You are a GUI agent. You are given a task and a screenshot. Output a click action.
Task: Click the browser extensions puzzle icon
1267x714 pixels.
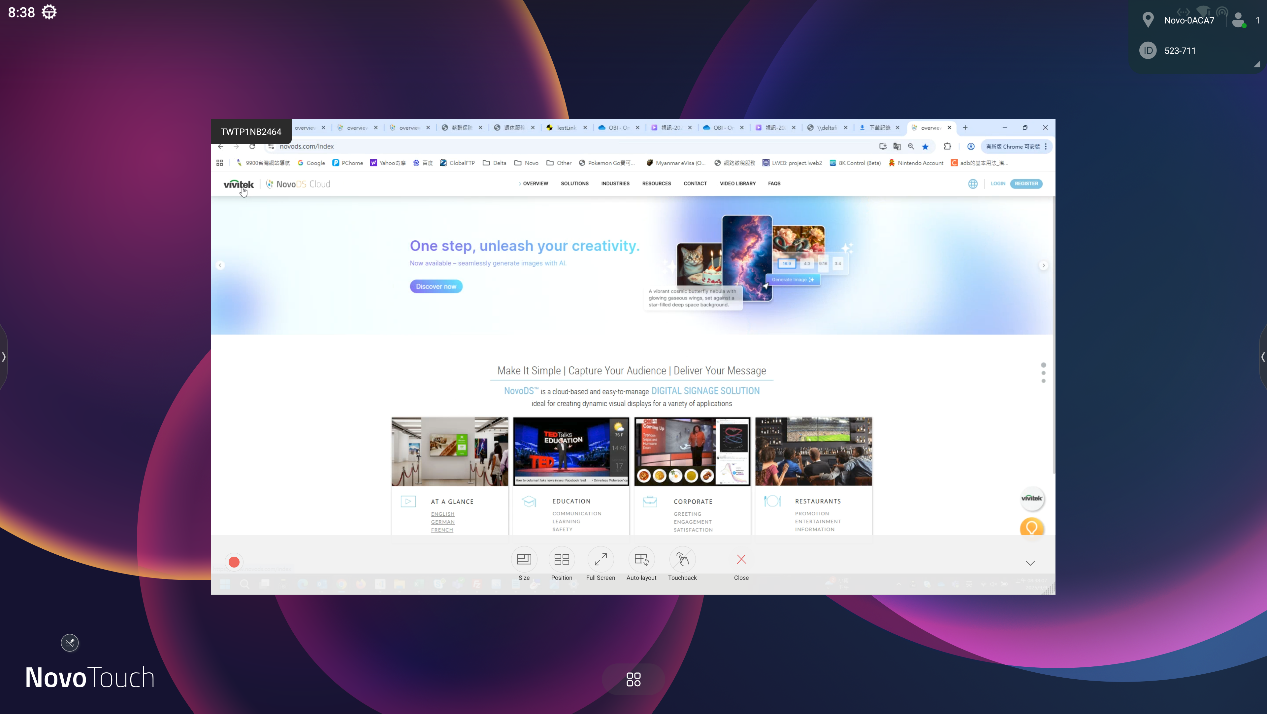coord(947,146)
